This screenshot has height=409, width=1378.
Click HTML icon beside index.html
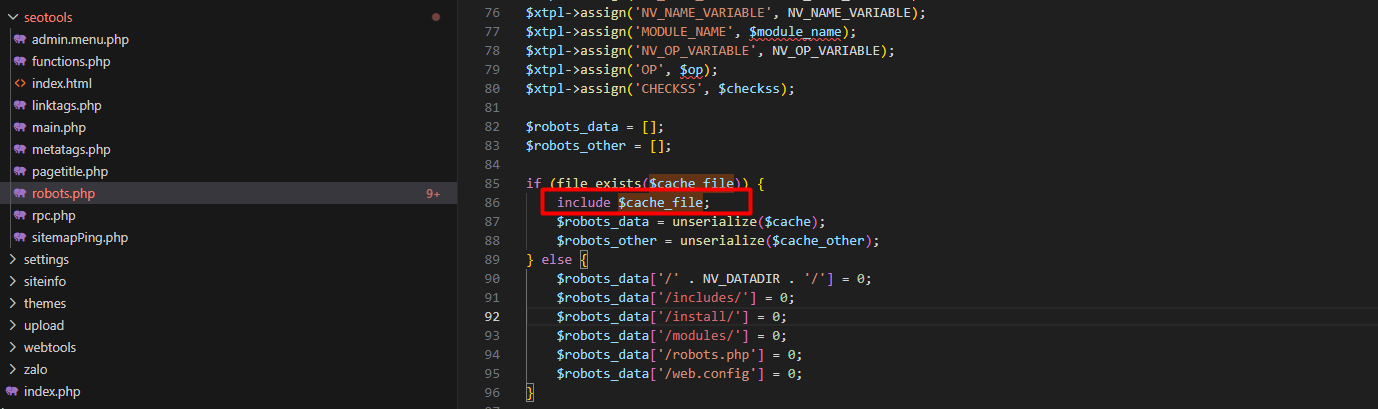20,84
